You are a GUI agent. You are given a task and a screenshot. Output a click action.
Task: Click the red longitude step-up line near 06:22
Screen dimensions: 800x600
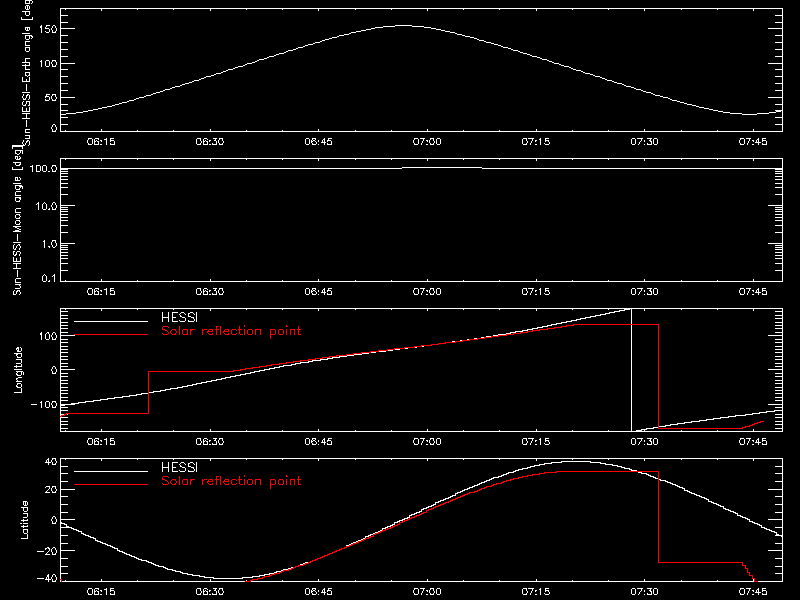click(x=148, y=392)
